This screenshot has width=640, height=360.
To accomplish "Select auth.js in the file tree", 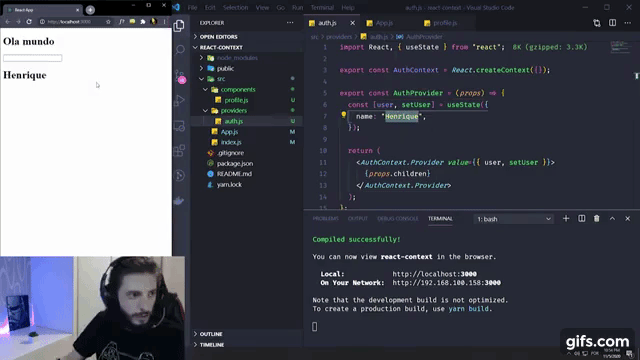I will pos(247,121).
